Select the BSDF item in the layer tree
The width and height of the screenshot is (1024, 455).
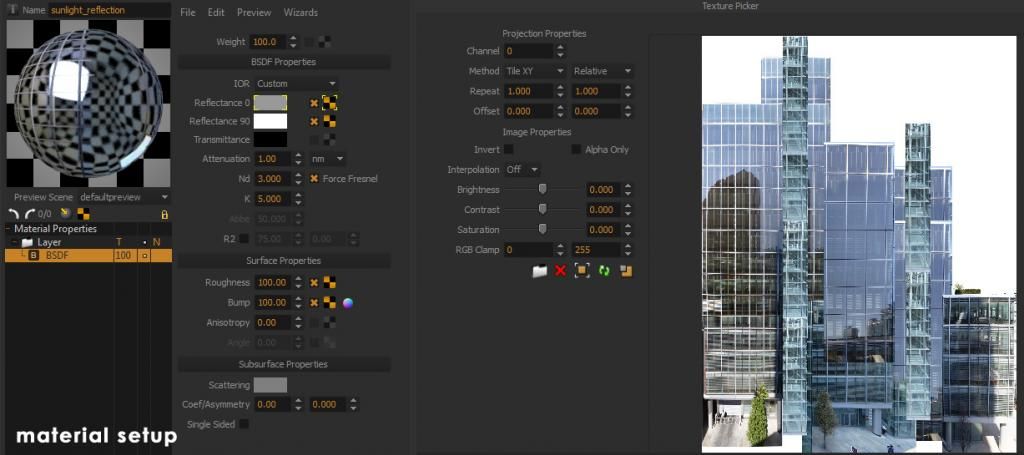(x=57, y=256)
